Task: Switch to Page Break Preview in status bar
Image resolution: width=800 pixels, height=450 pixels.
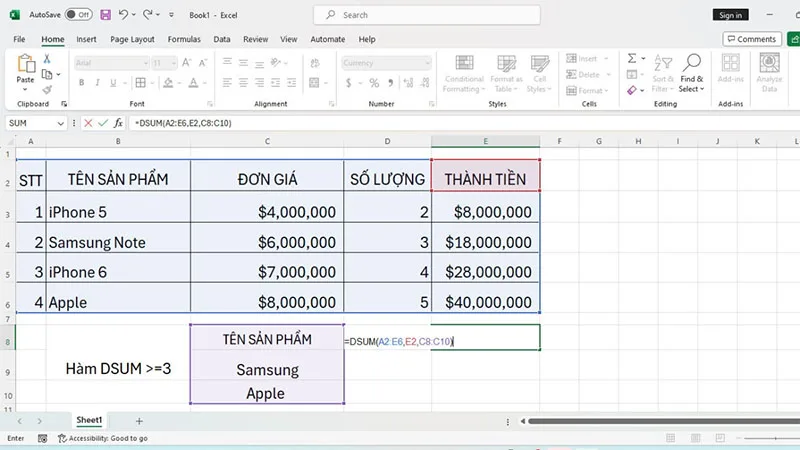Action: (x=720, y=438)
